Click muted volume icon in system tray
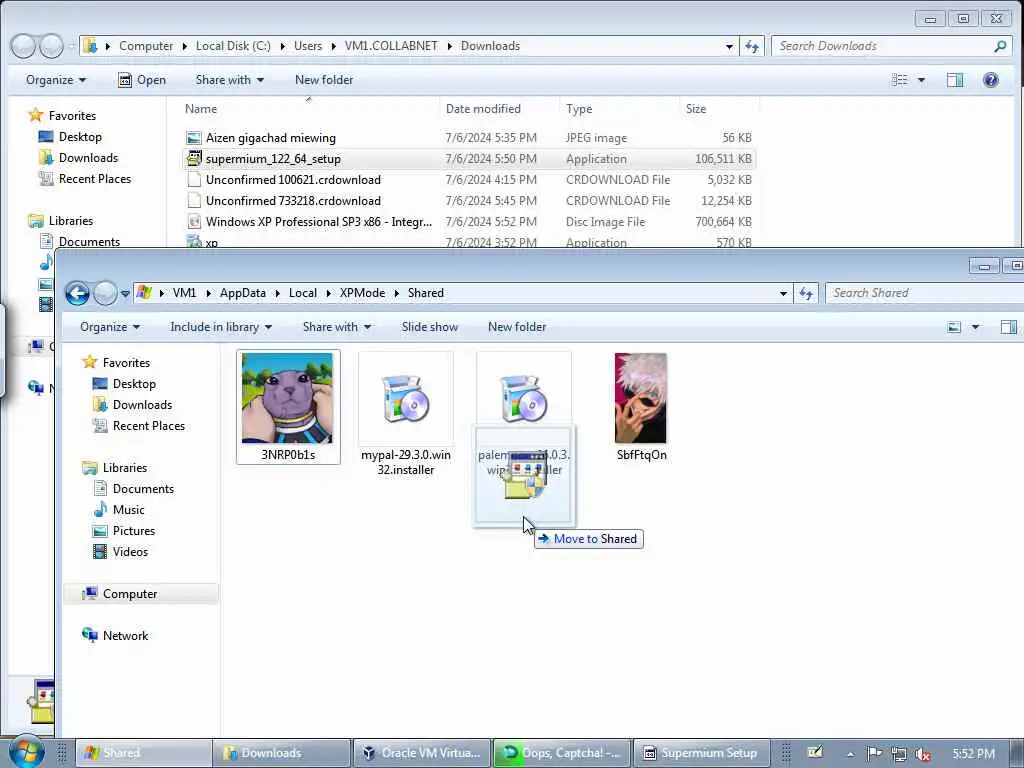The image size is (1024, 768). pos(923,754)
